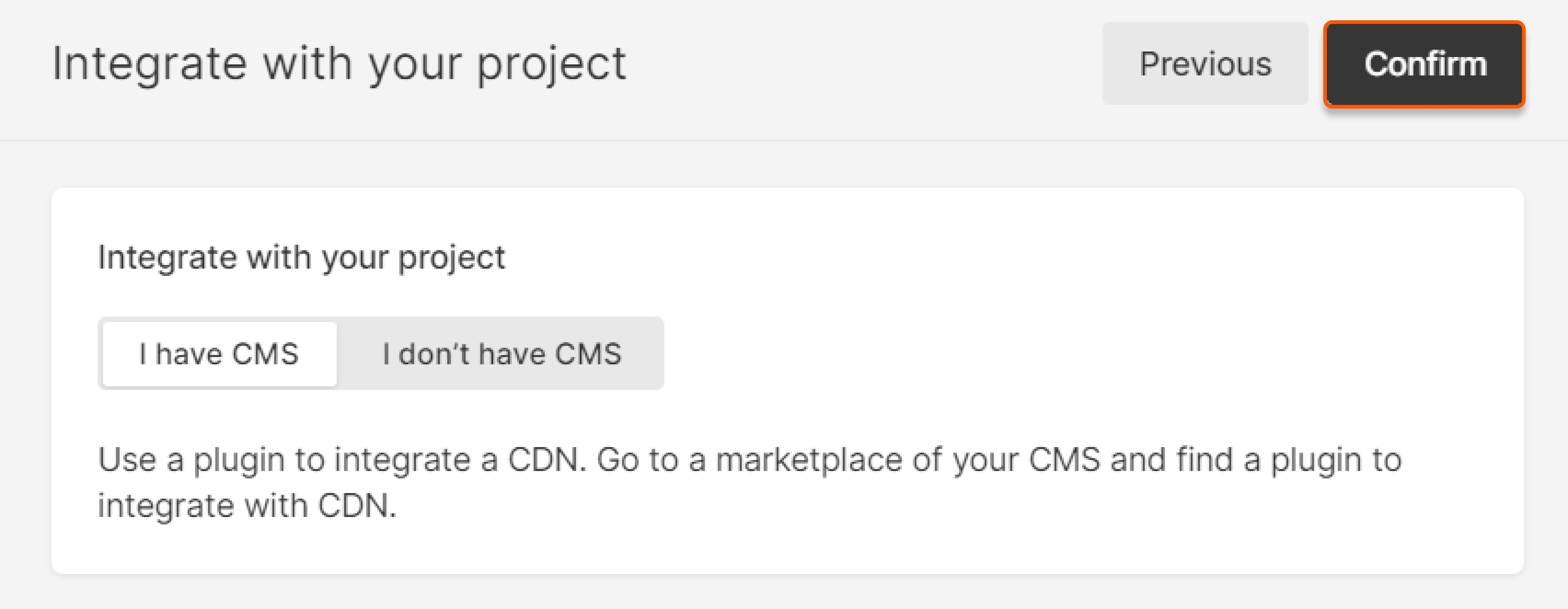This screenshot has height=609, width=1568.
Task: Go back with the Previous button
Action: (x=1205, y=64)
